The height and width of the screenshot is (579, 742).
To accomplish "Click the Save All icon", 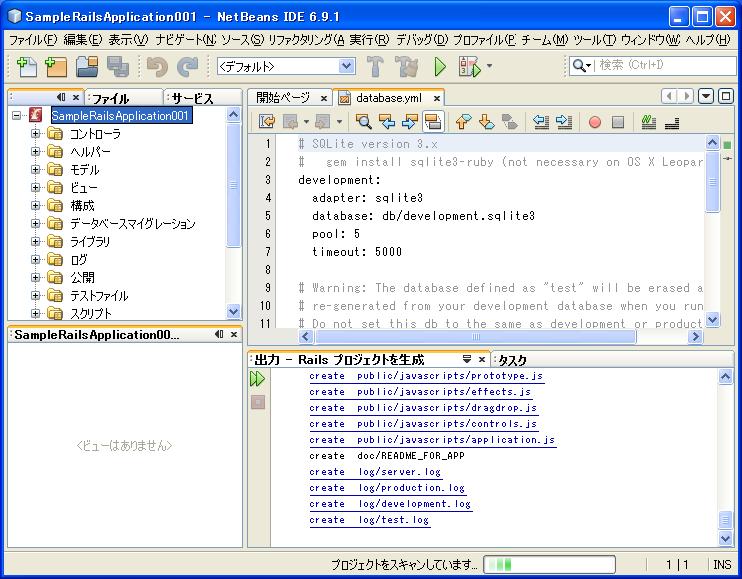I will coord(118,67).
